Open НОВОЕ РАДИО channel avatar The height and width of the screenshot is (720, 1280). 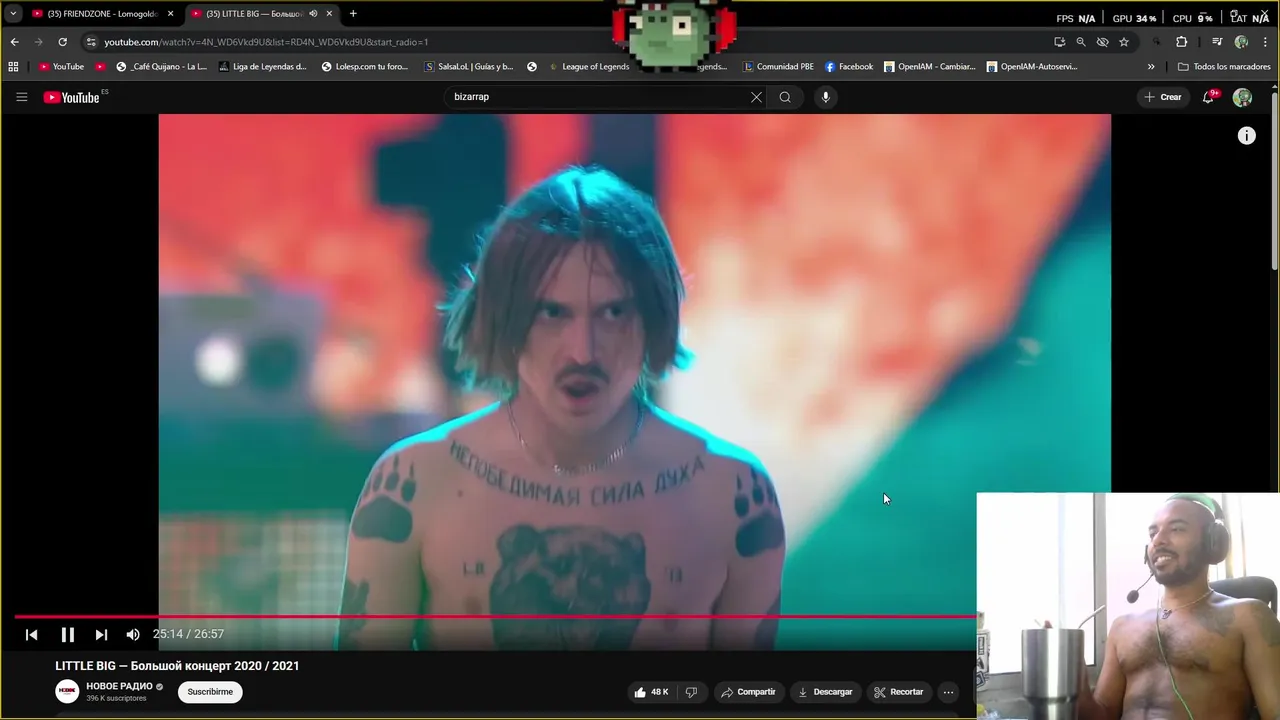pyautogui.click(x=67, y=691)
